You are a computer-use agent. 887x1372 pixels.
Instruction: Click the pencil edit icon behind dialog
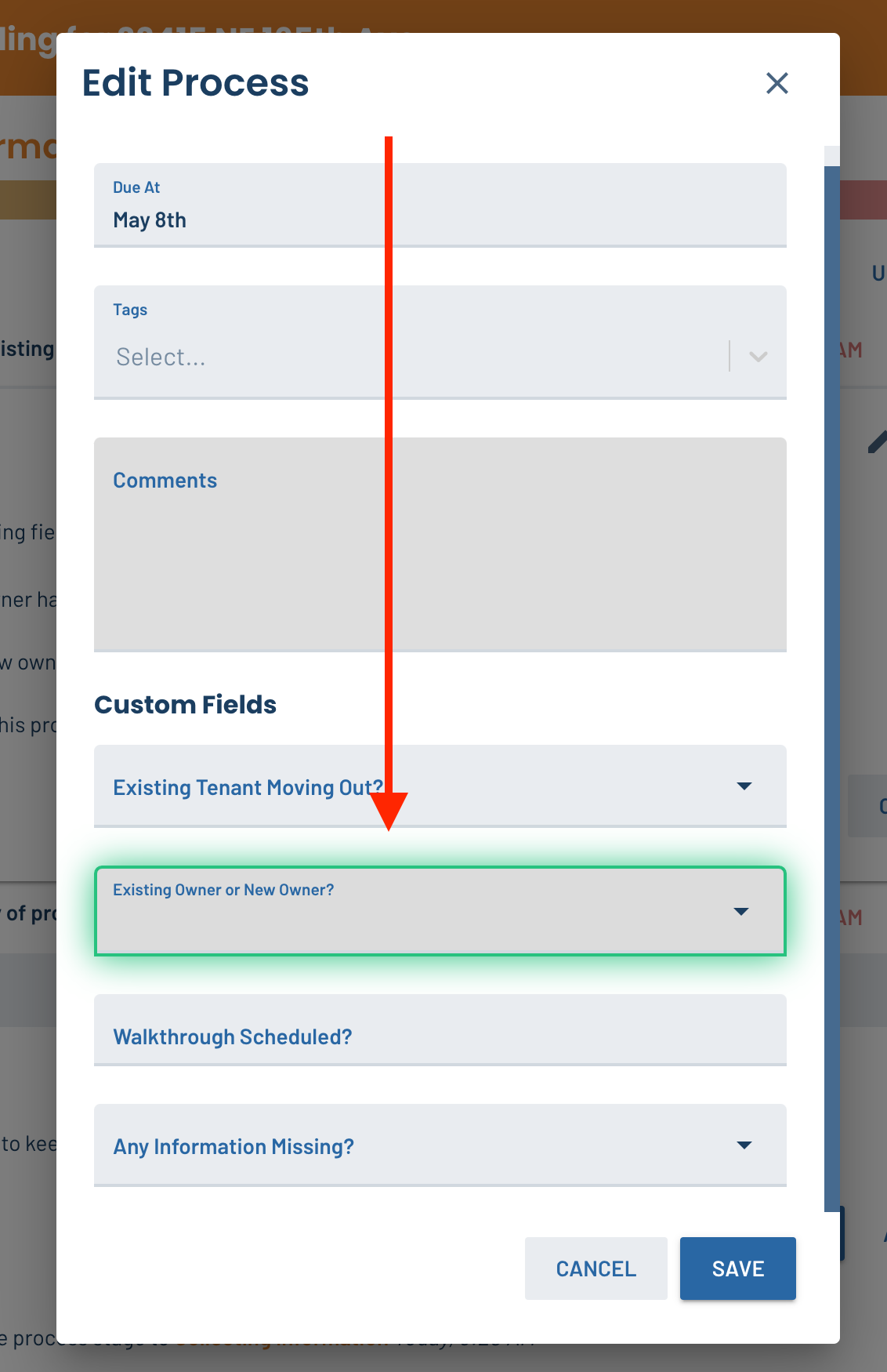(878, 441)
